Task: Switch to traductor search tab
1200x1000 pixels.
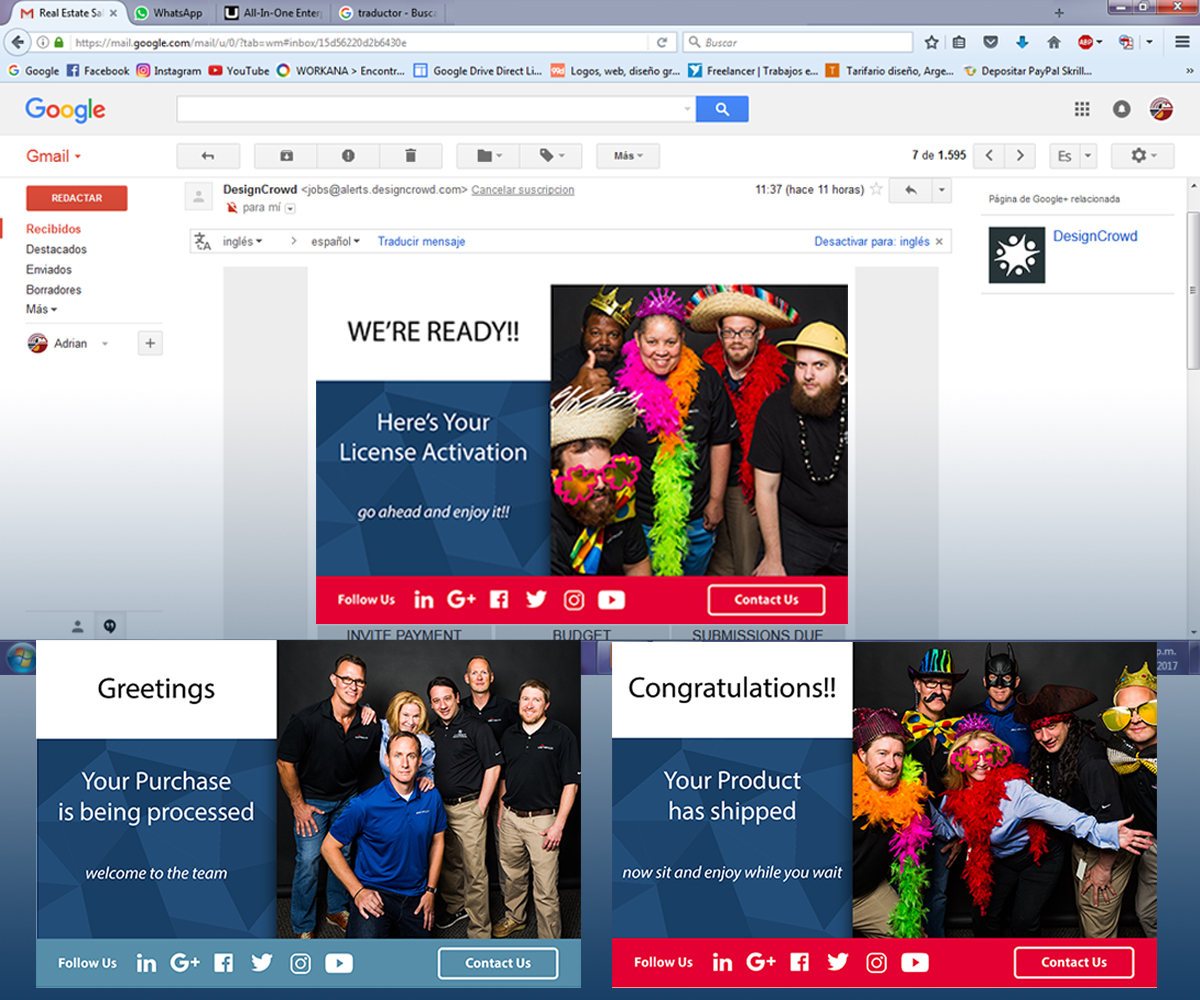Action: (x=386, y=13)
